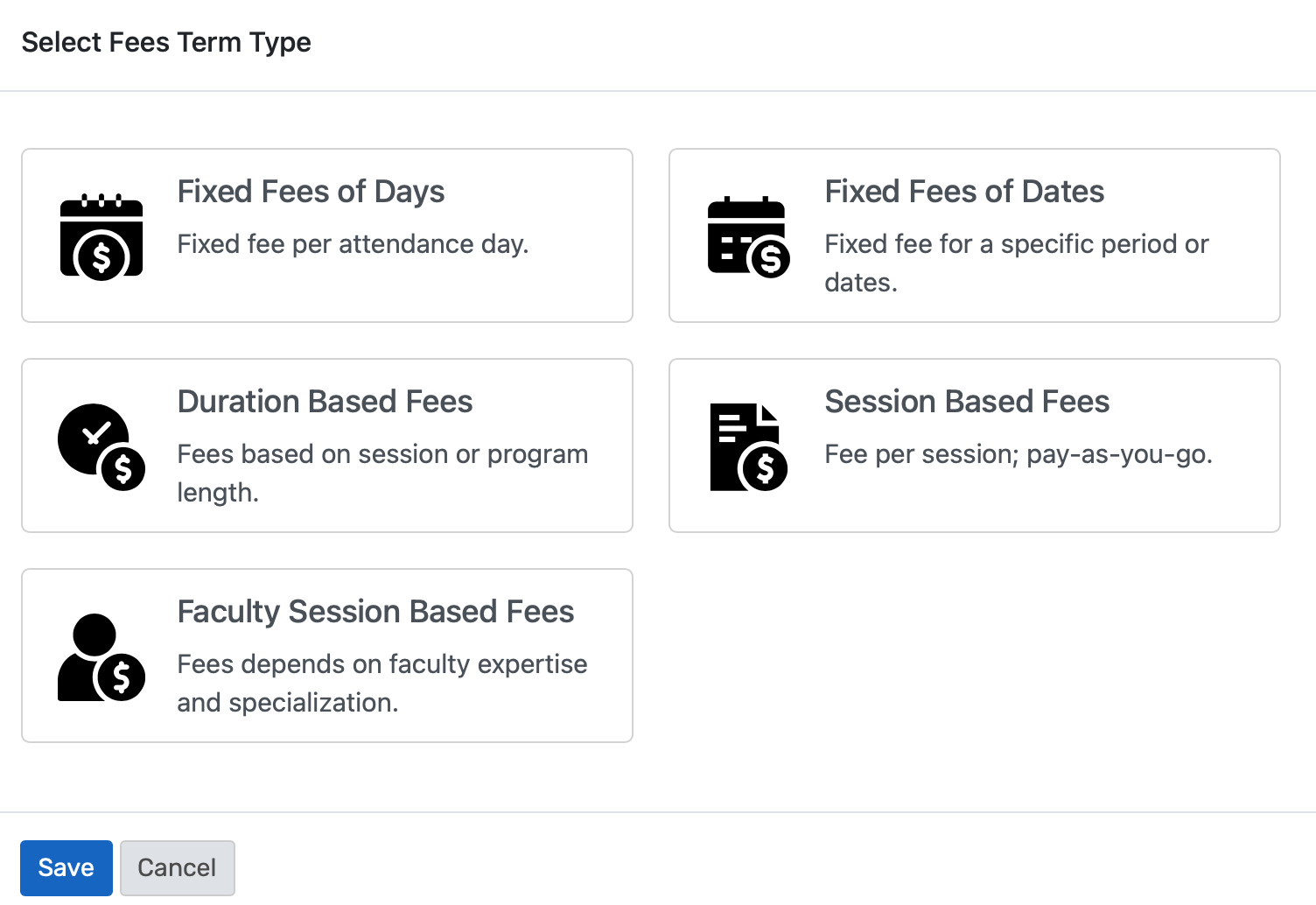Select the Fixed Fees of Dates option

[974, 235]
